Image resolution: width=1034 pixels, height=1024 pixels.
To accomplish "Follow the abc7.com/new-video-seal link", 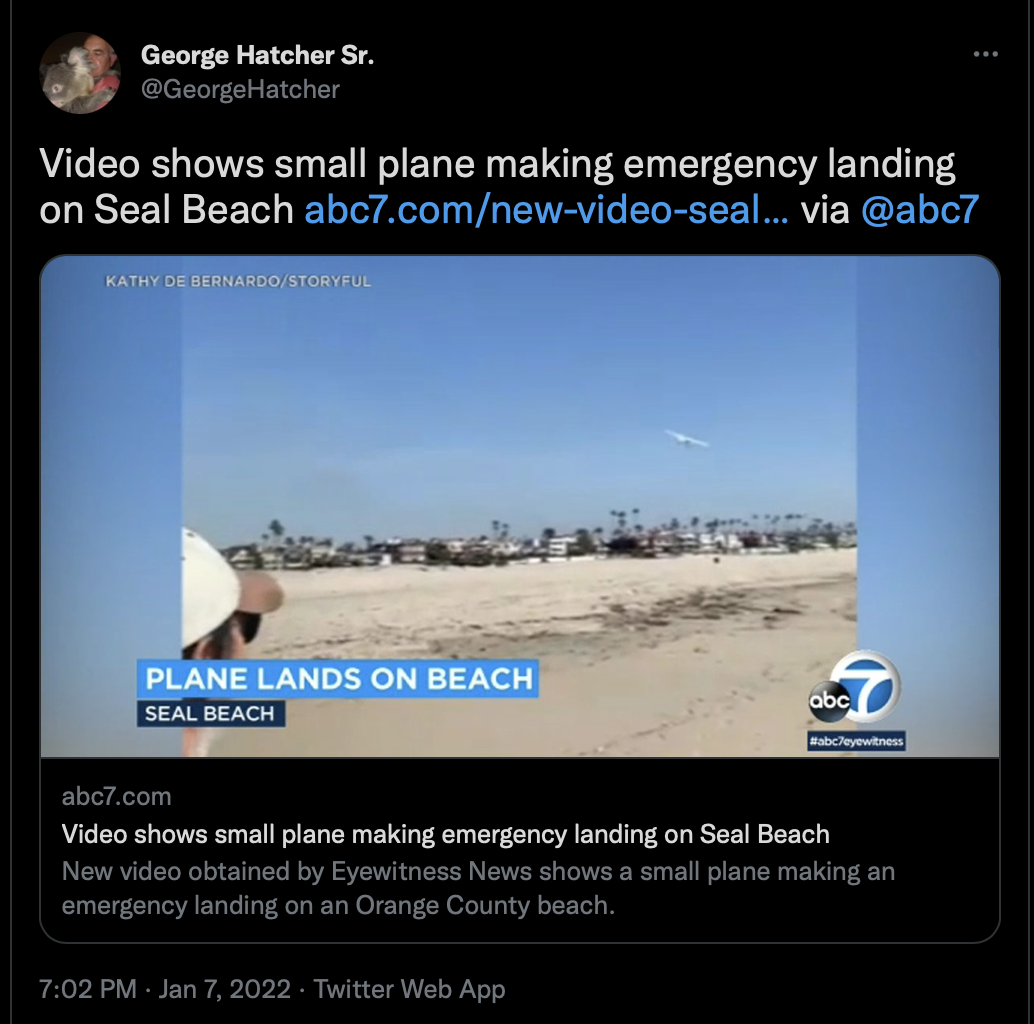I will pyautogui.click(x=546, y=210).
